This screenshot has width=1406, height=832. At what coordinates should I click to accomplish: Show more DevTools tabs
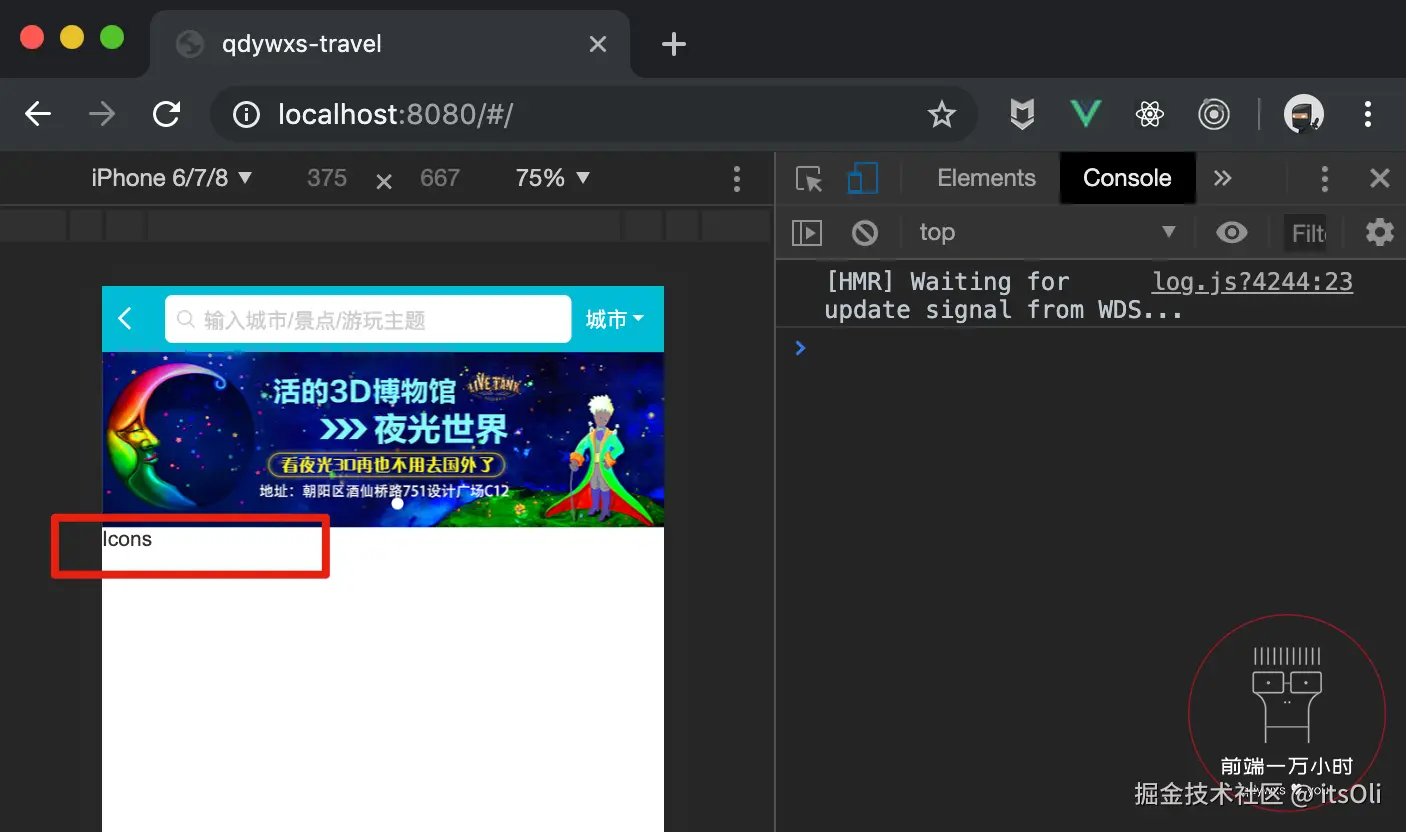[x=1222, y=178]
